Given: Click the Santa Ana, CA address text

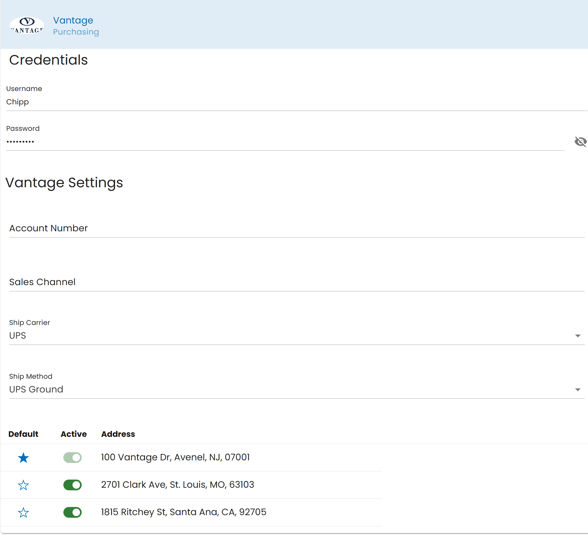Looking at the screenshot, I should click(183, 512).
